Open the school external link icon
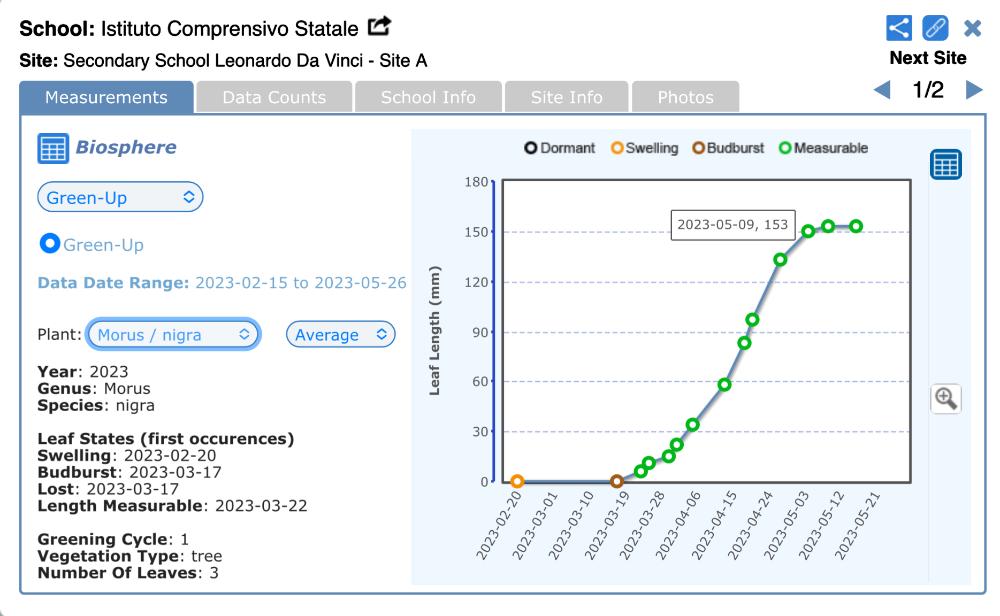The width and height of the screenshot is (1000, 616). click(x=380, y=25)
